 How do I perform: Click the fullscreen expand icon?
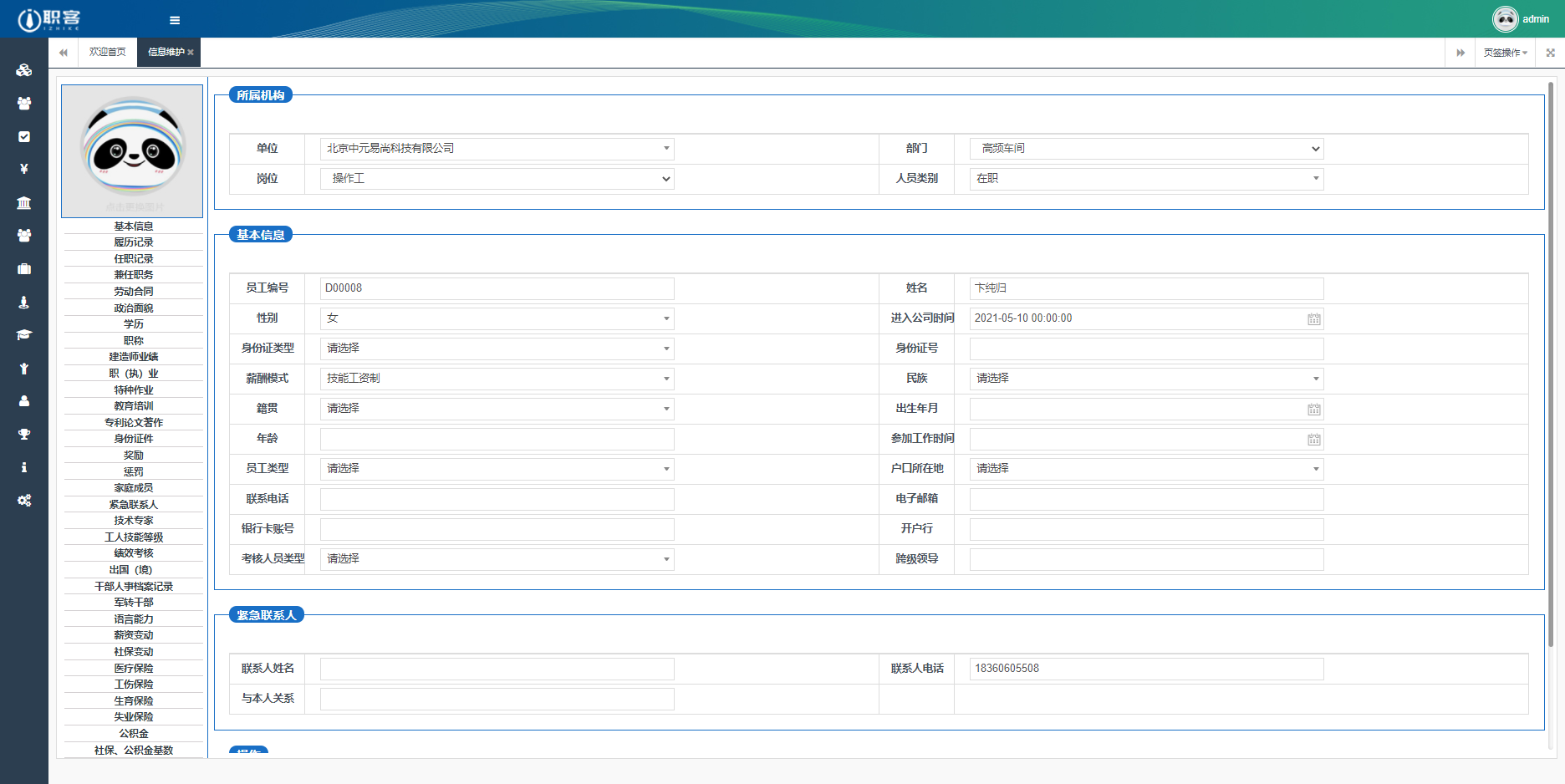(x=1550, y=53)
